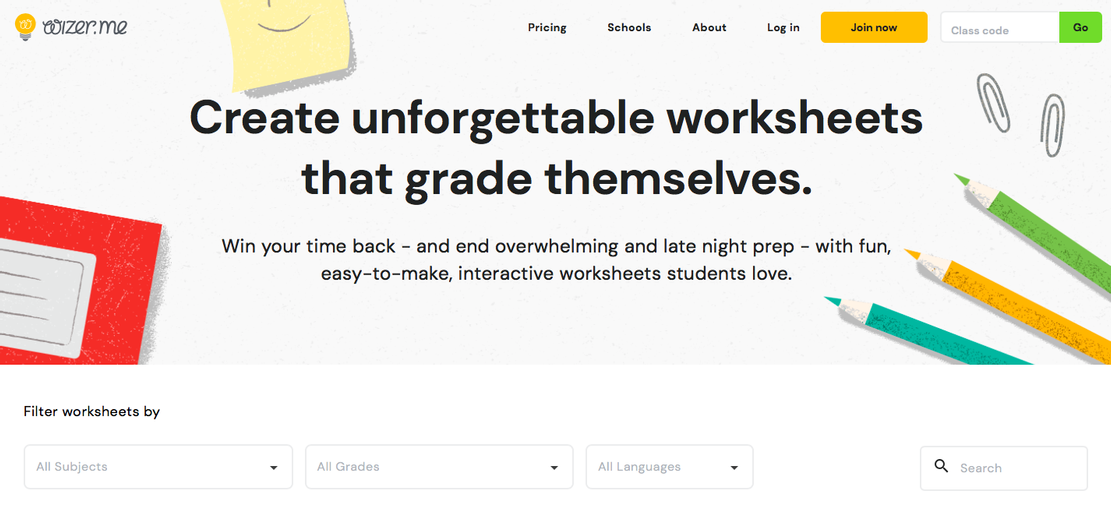The image size is (1111, 512).
Task: Click the green Go button
Action: click(x=1081, y=28)
